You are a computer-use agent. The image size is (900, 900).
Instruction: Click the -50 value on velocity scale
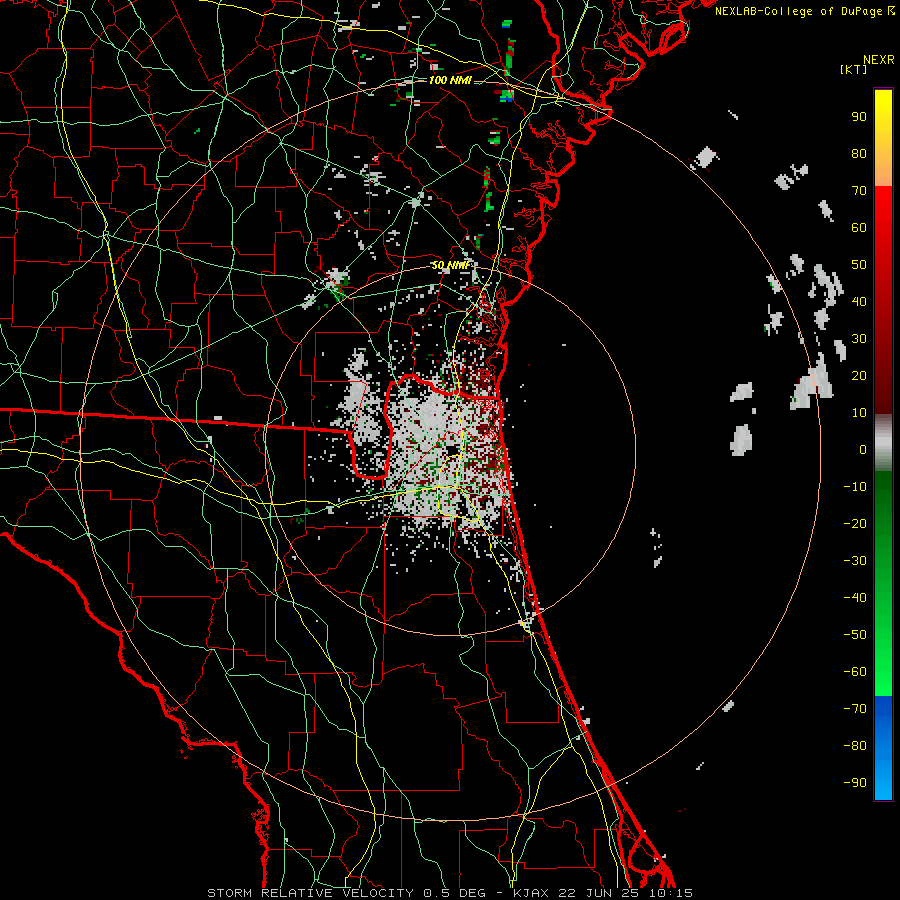(x=855, y=635)
